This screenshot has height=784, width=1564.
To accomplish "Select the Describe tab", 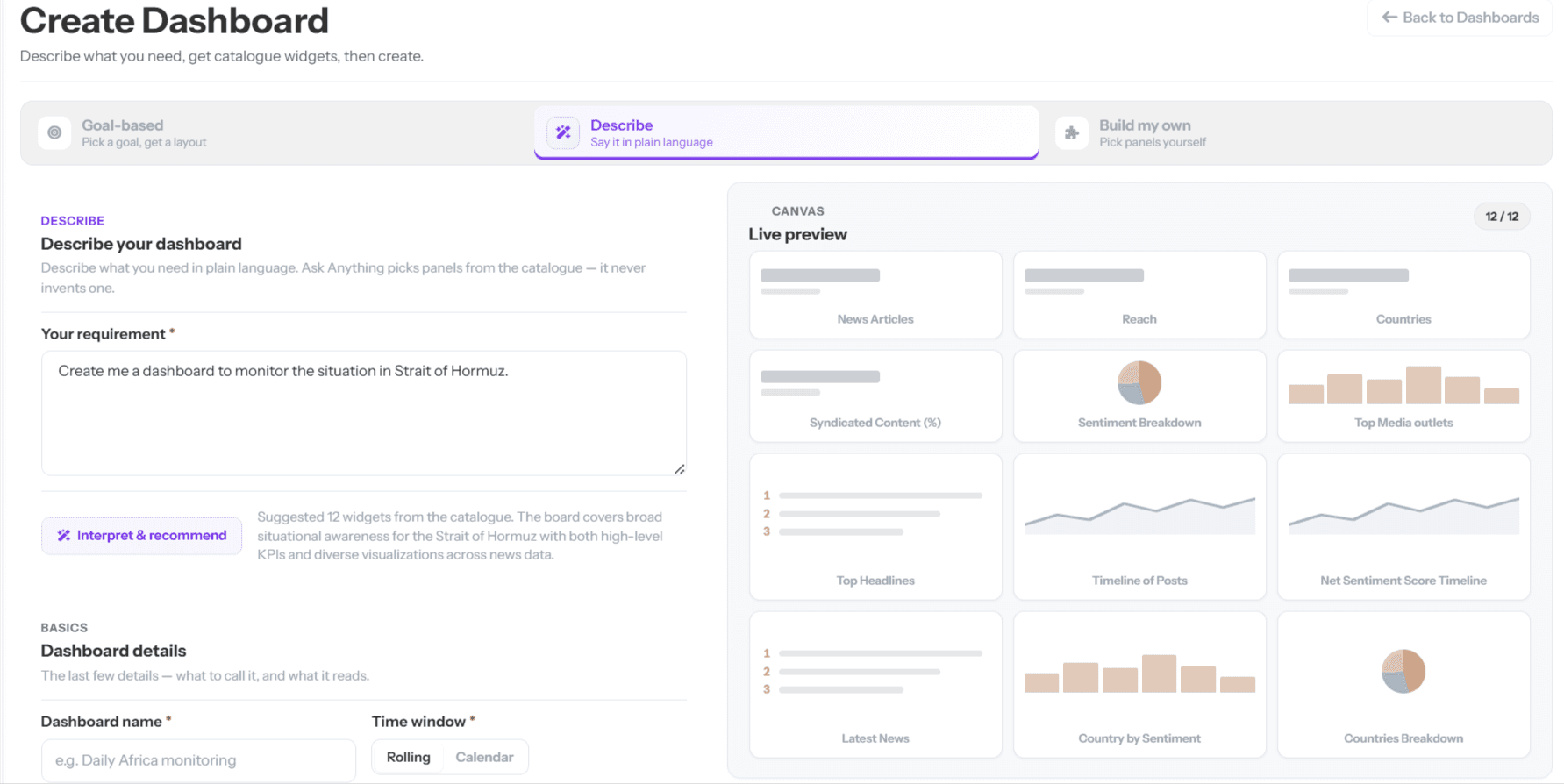I will [786, 132].
